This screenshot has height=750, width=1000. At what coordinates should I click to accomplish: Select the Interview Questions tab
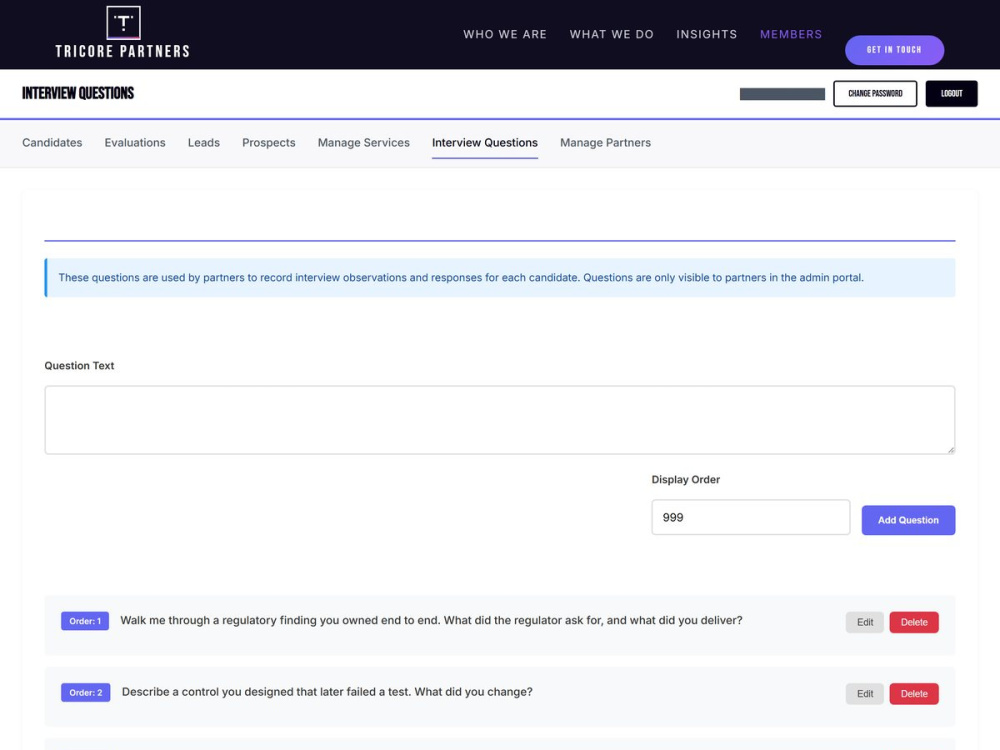(x=485, y=143)
